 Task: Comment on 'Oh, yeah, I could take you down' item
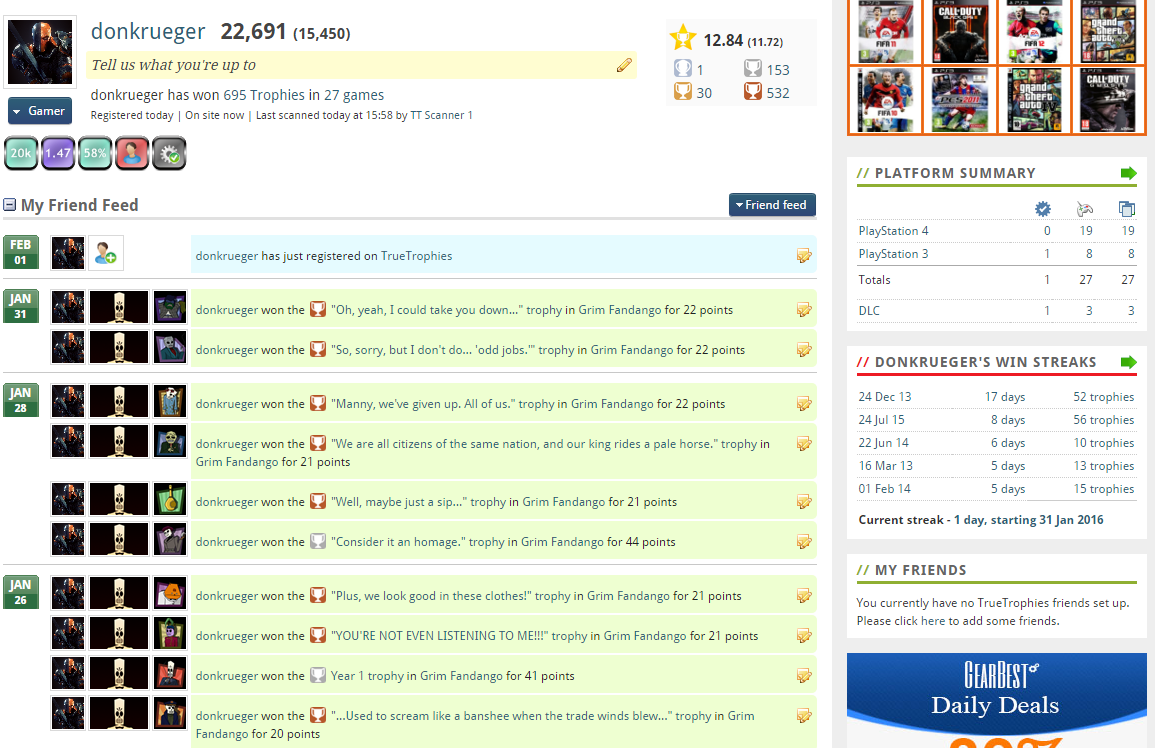pyautogui.click(x=804, y=310)
